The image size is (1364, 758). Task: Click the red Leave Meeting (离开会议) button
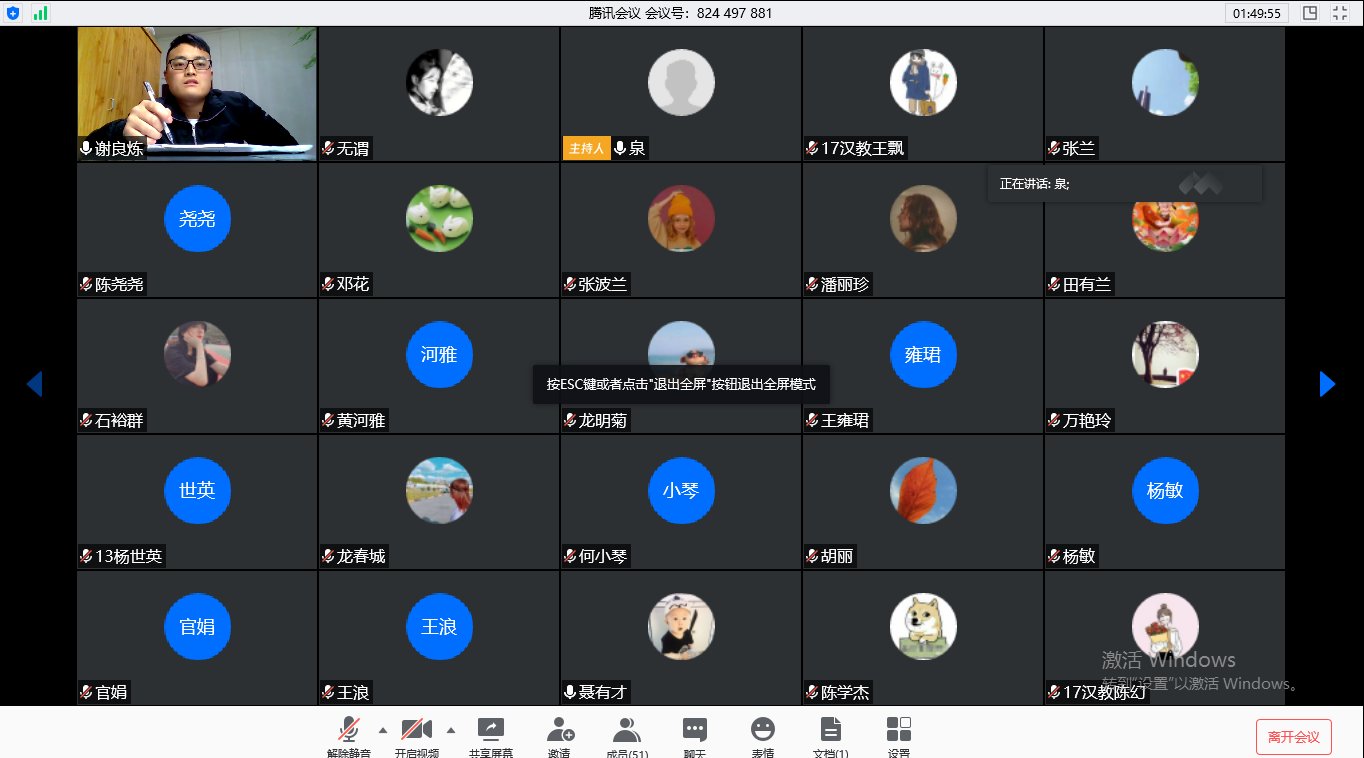[1294, 737]
